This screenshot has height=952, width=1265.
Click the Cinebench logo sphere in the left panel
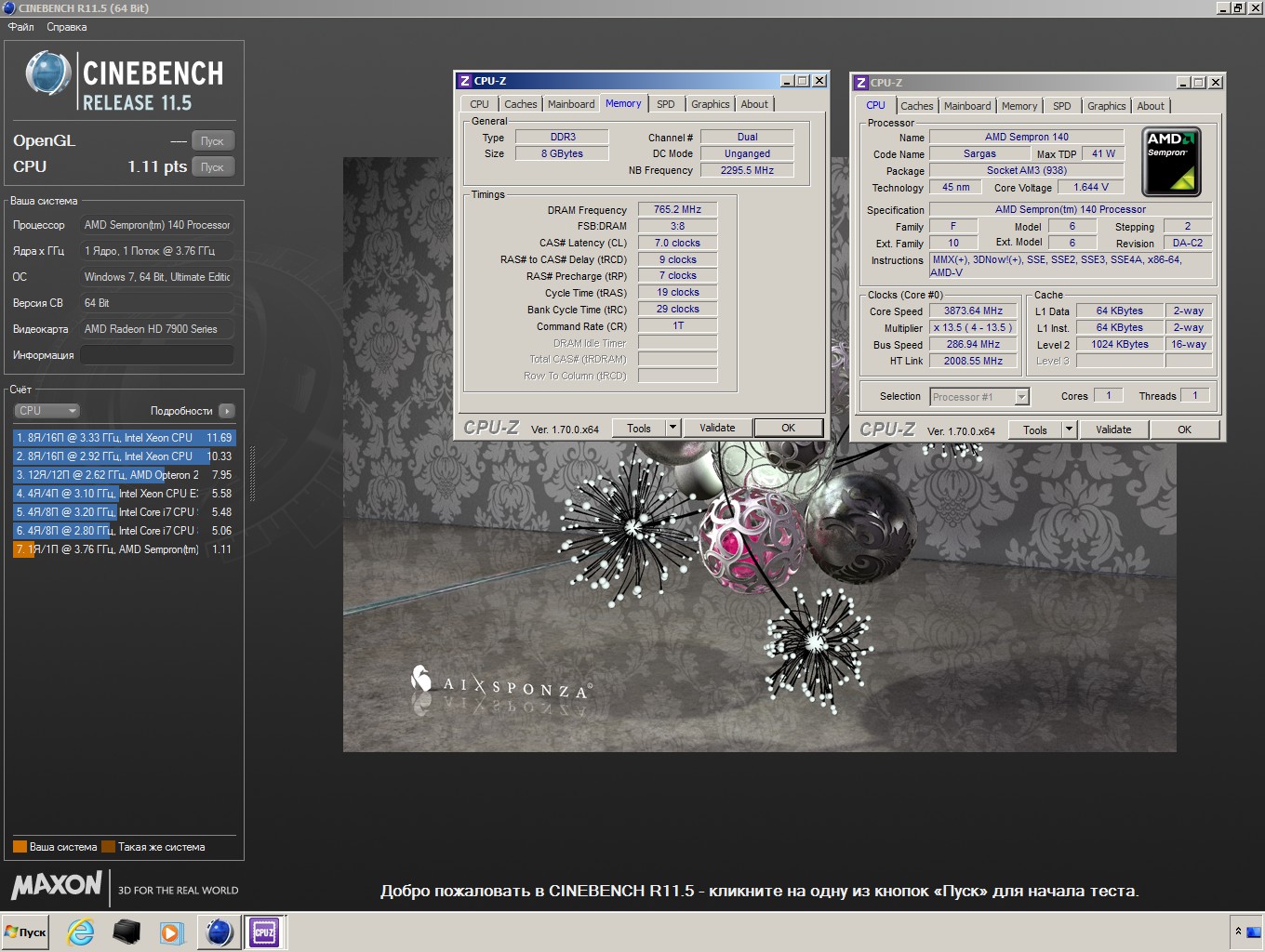47,73
